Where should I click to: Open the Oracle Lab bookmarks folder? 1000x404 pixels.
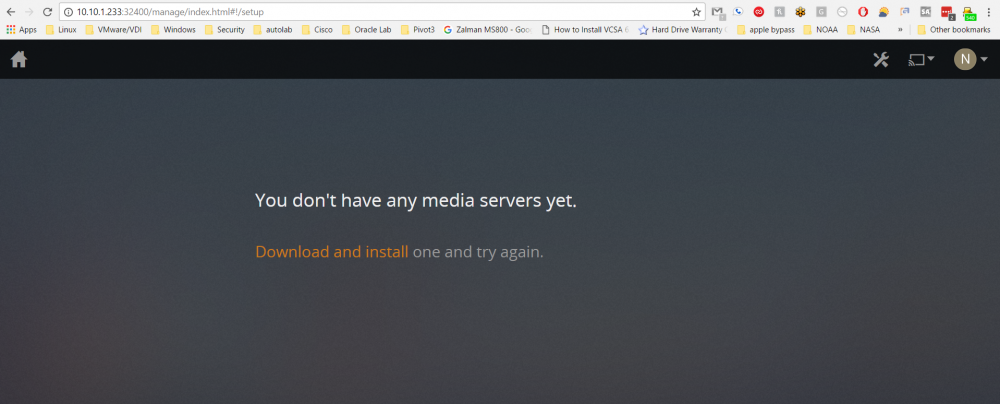coord(367,29)
